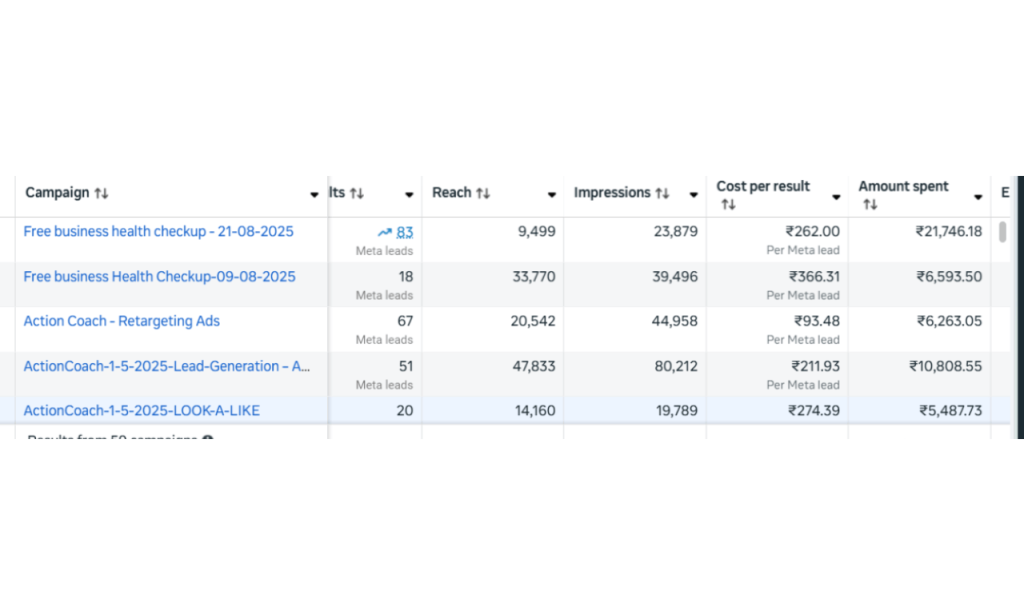Click sort arrows on Results column
Image resolution: width=1024 pixels, height=615 pixels.
tap(357, 193)
